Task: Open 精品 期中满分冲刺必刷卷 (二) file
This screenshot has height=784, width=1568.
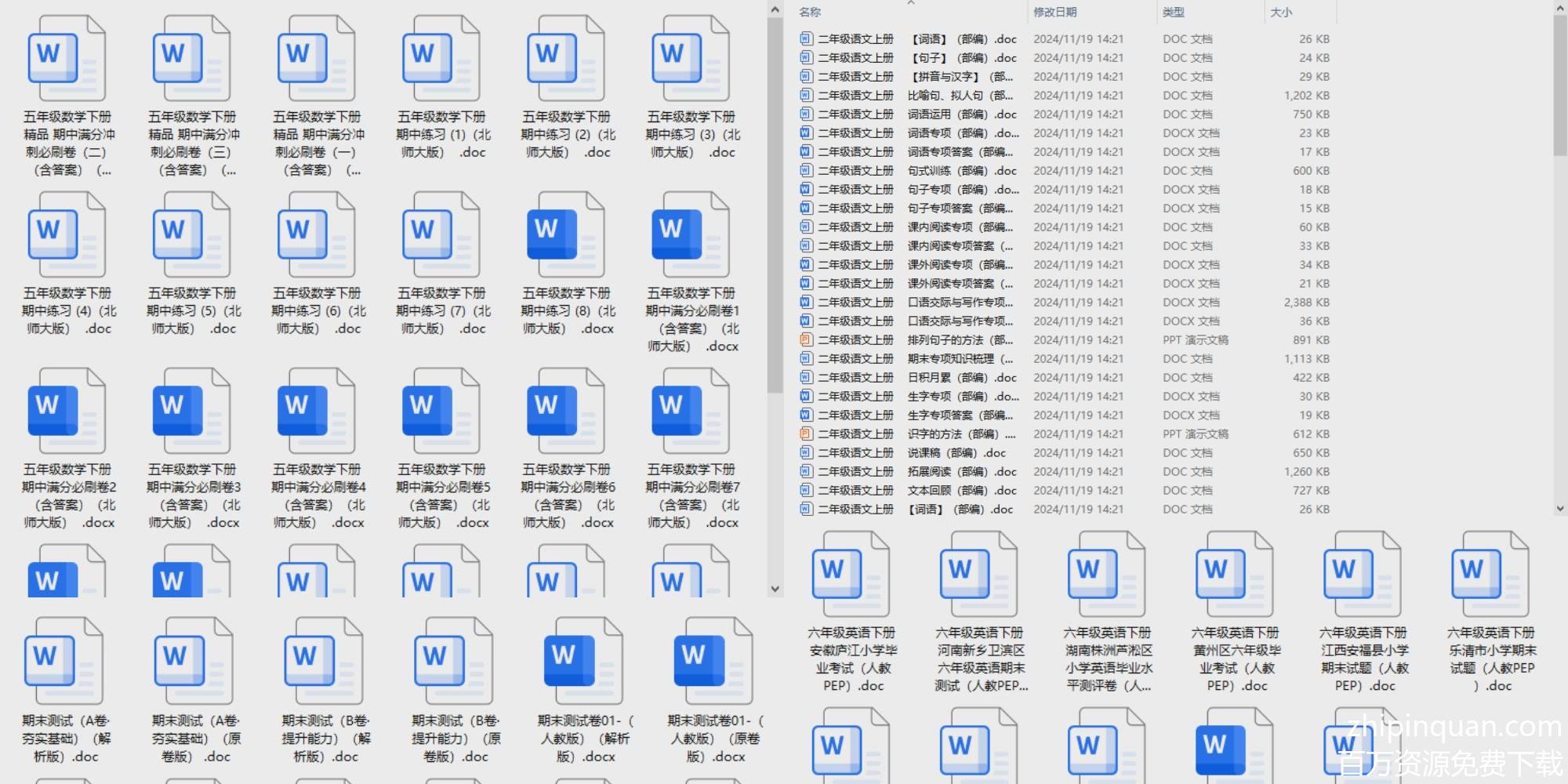Action: 67,59
